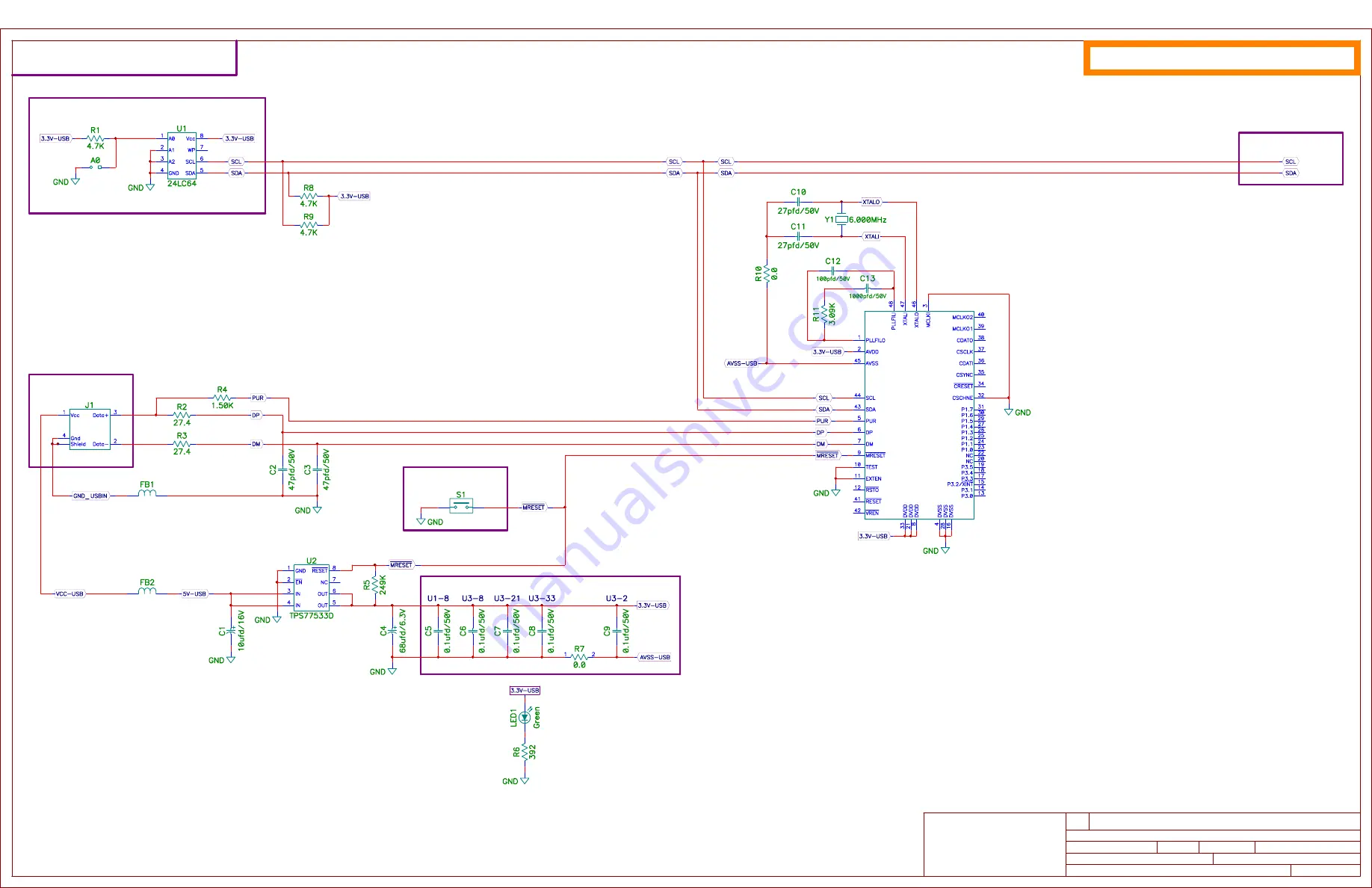Click the U1-8 decoupling label
Viewport: 1372px width, 888px height.
pyautogui.click(x=438, y=599)
